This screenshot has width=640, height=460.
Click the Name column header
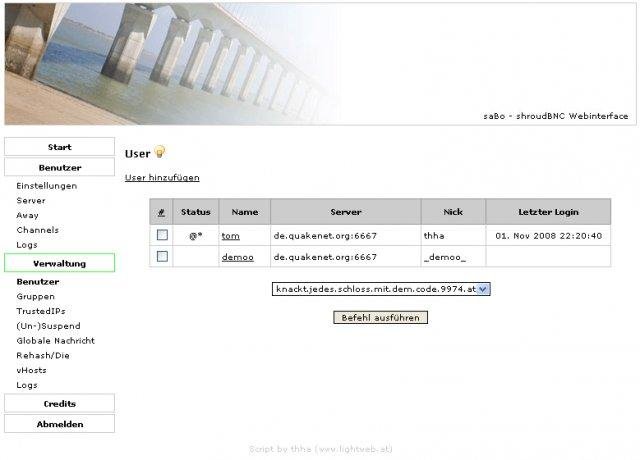(x=244, y=212)
